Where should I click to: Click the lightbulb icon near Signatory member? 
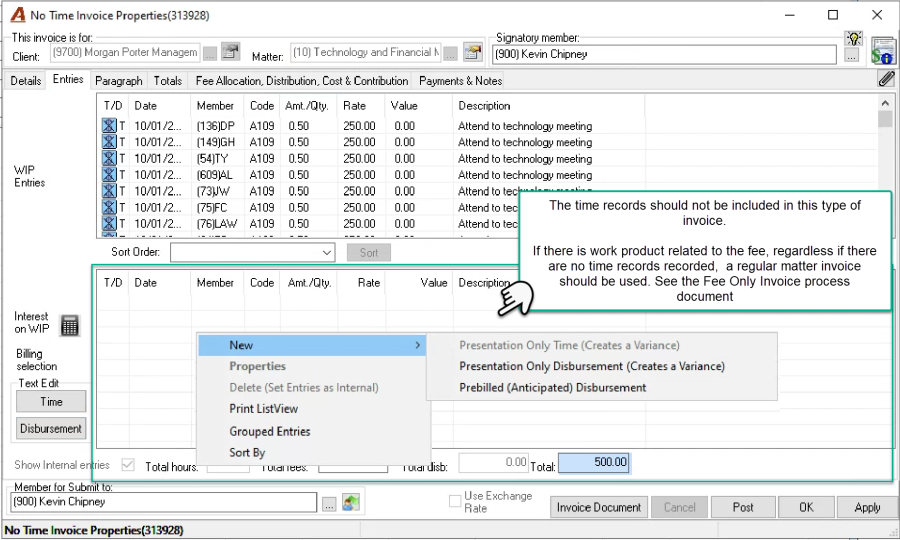(x=854, y=38)
